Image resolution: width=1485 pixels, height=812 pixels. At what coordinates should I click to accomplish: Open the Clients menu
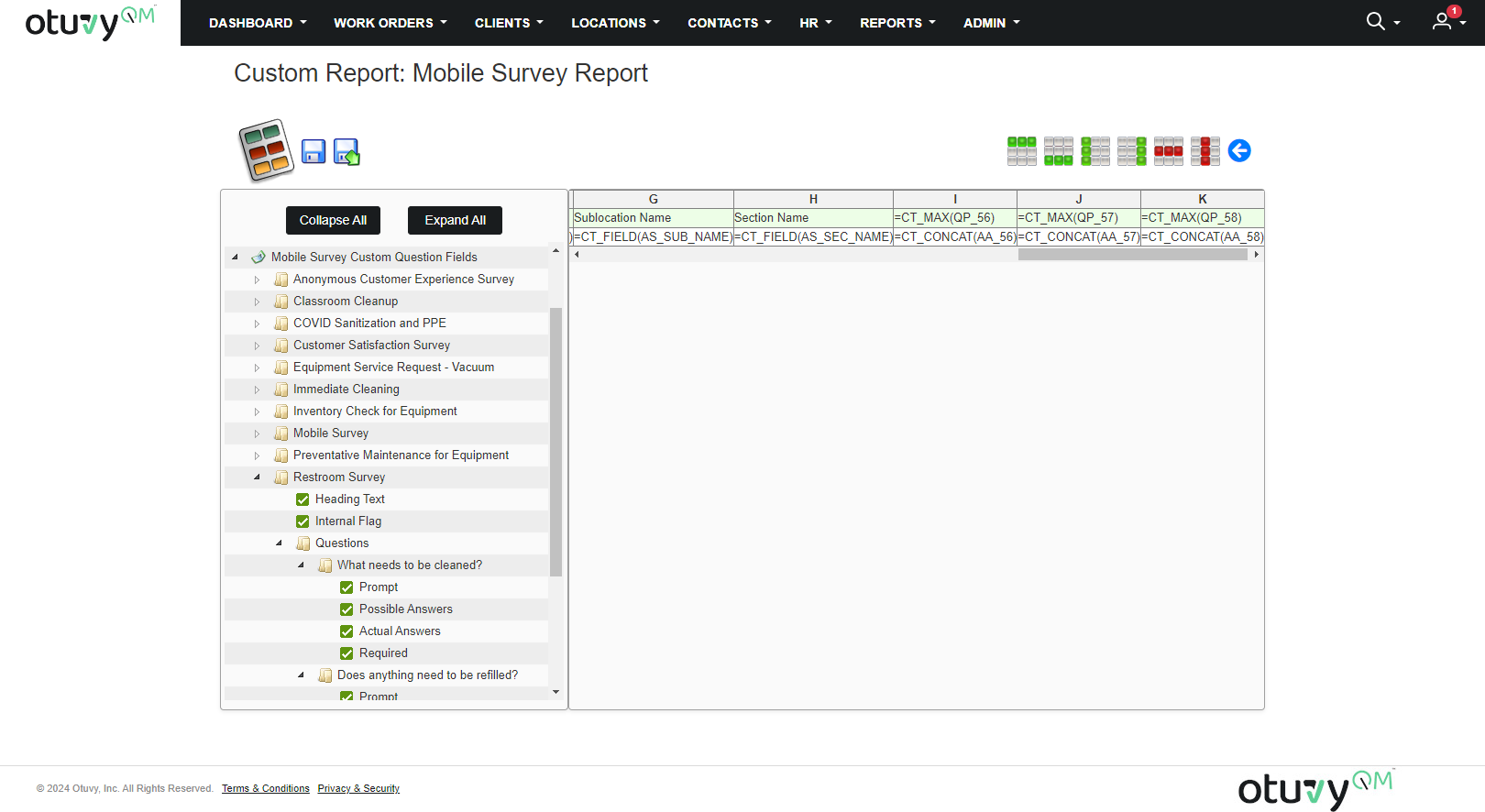click(x=509, y=23)
